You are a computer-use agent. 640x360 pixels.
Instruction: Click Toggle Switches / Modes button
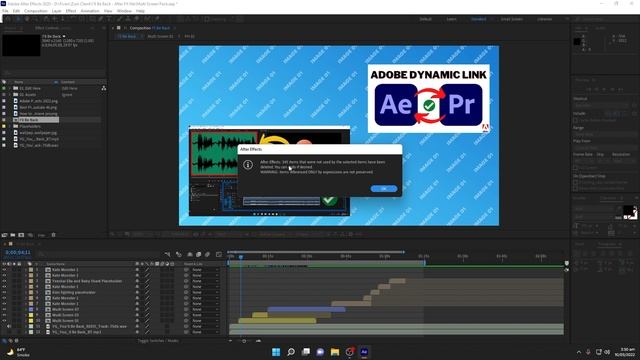click(157, 340)
